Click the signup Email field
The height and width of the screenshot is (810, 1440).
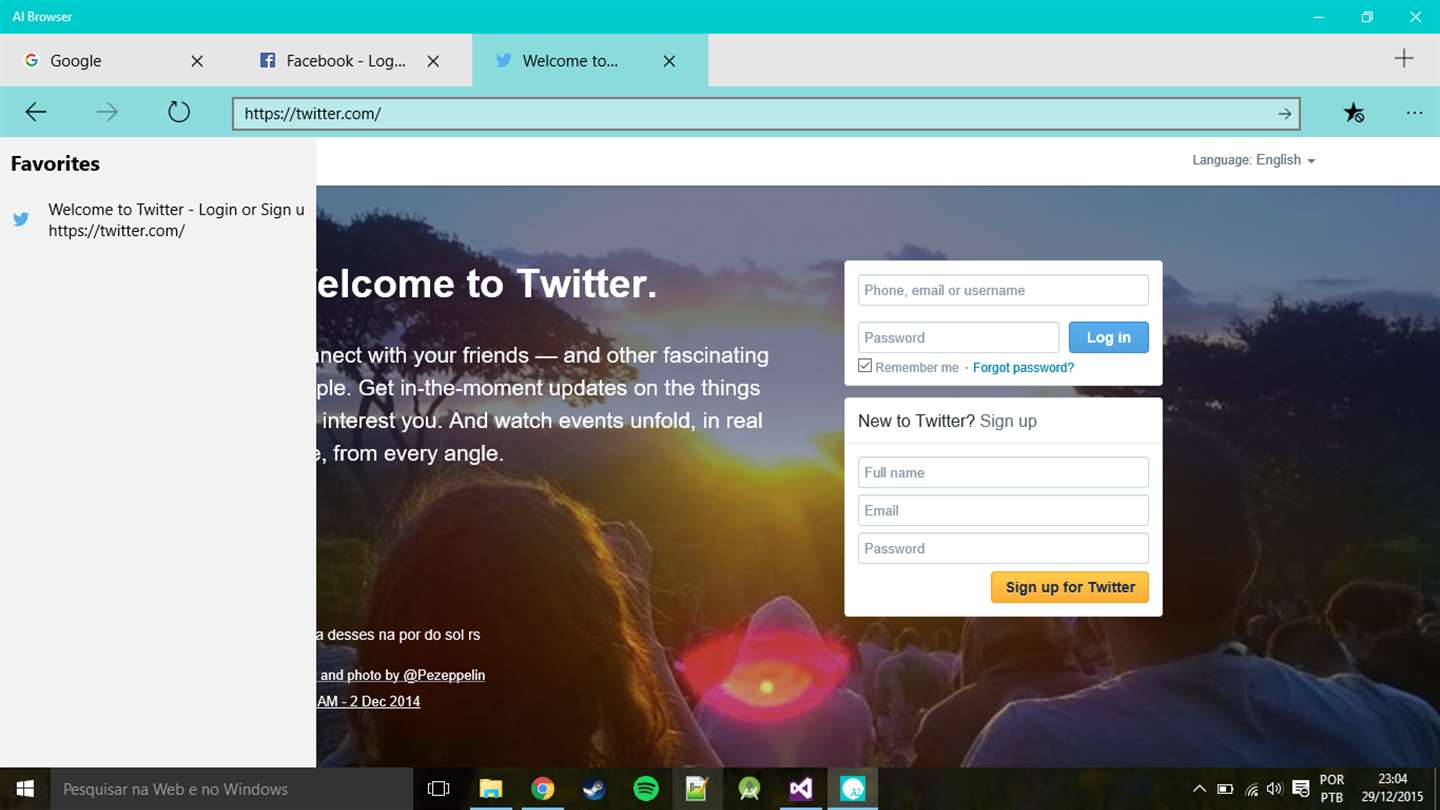pos(1003,510)
